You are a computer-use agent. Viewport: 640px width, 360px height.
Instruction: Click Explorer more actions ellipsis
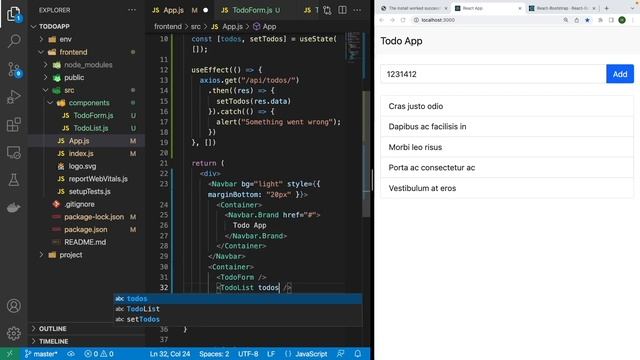point(132,10)
